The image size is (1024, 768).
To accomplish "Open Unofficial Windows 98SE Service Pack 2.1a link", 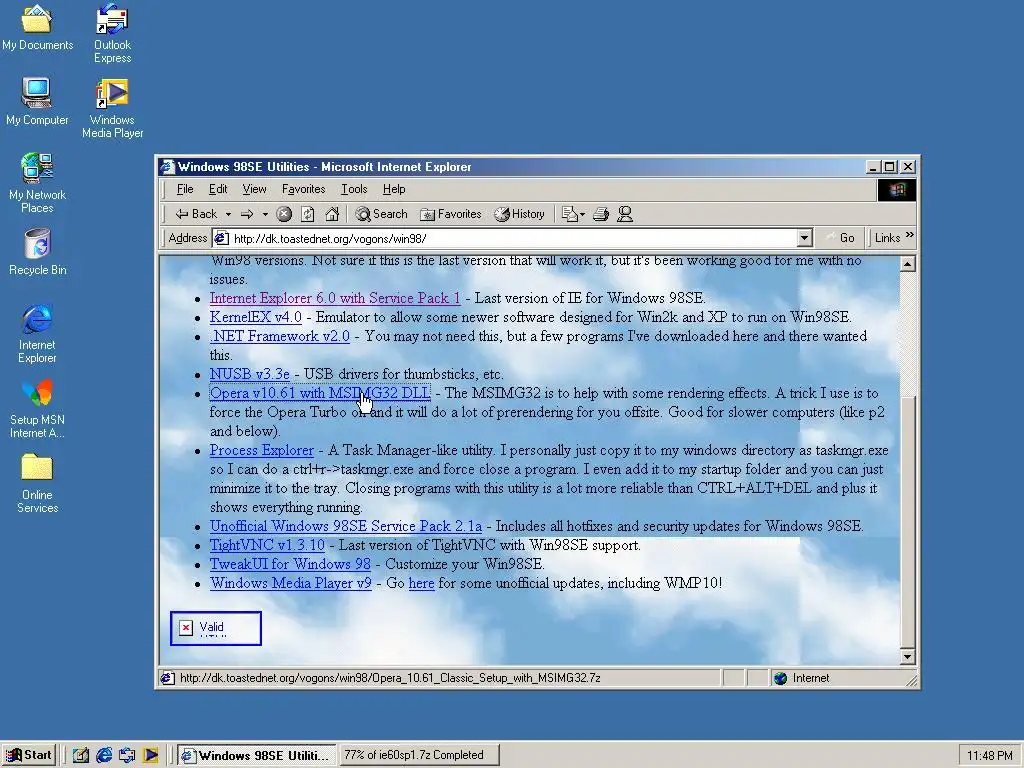I will (x=345, y=526).
